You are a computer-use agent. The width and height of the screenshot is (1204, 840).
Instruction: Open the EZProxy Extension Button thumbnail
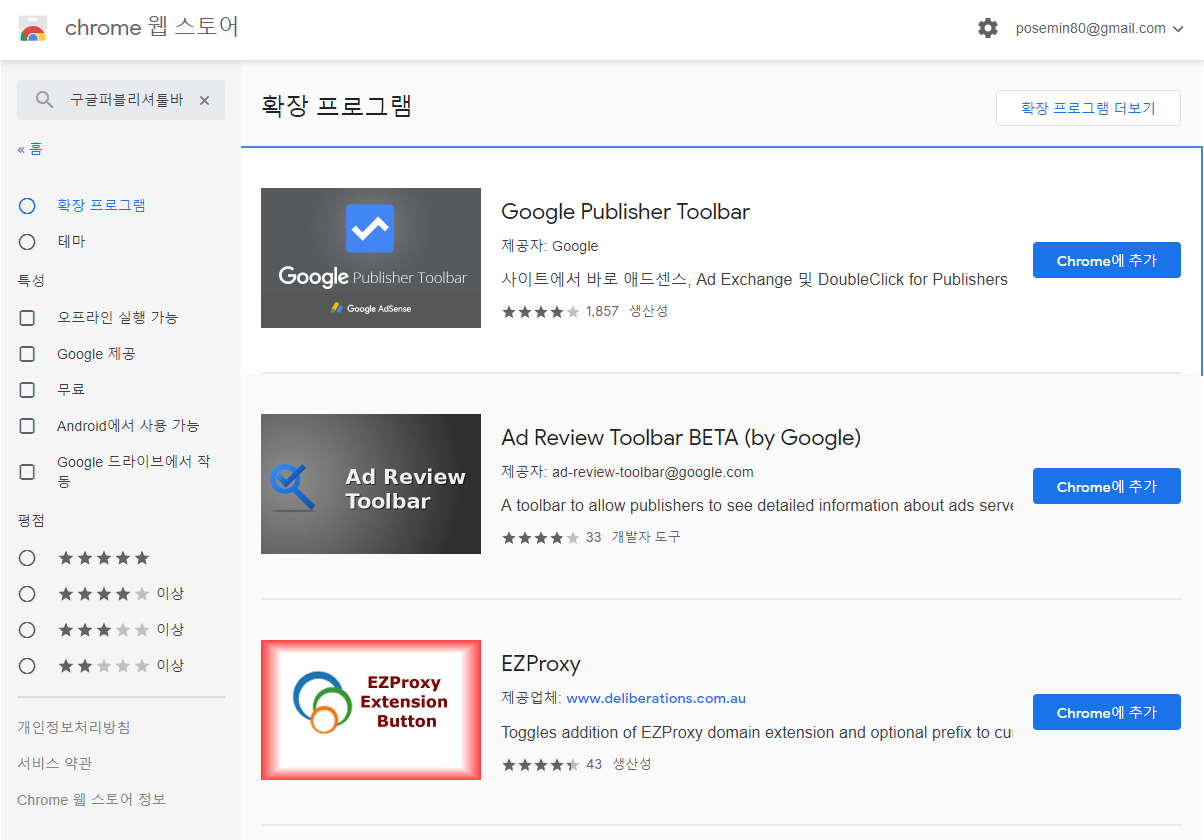click(x=371, y=710)
